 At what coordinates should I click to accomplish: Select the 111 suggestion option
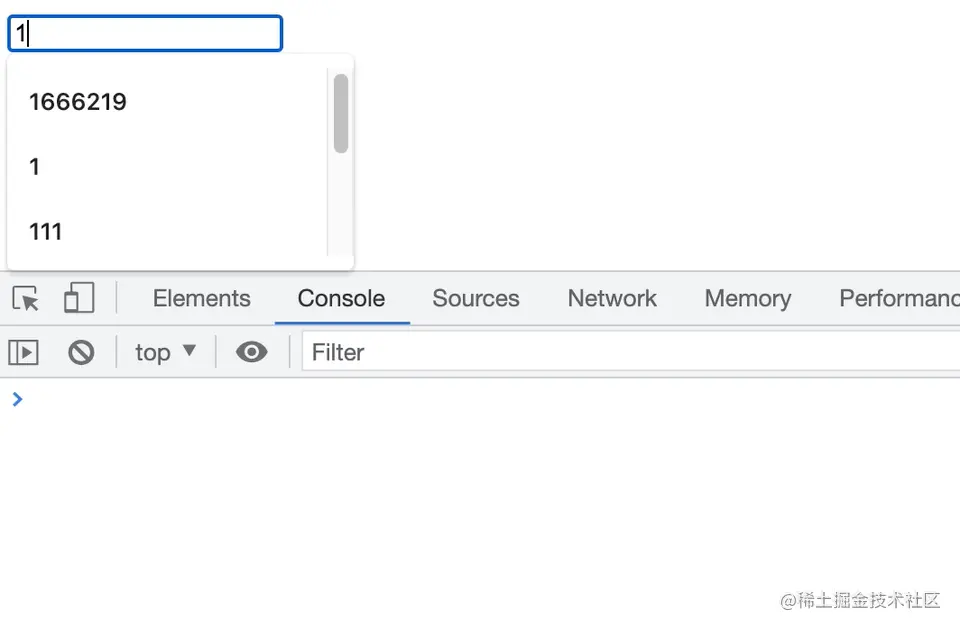pos(167,232)
